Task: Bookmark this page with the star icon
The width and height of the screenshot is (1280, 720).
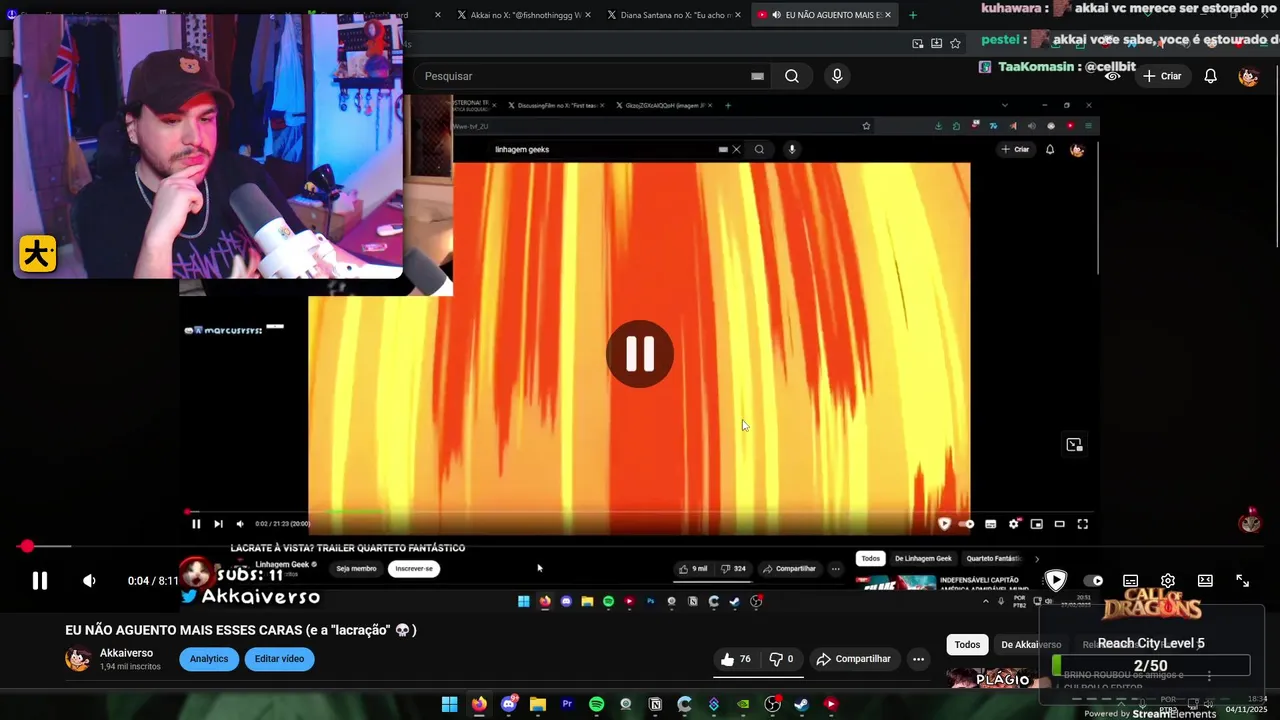Action: click(x=955, y=43)
